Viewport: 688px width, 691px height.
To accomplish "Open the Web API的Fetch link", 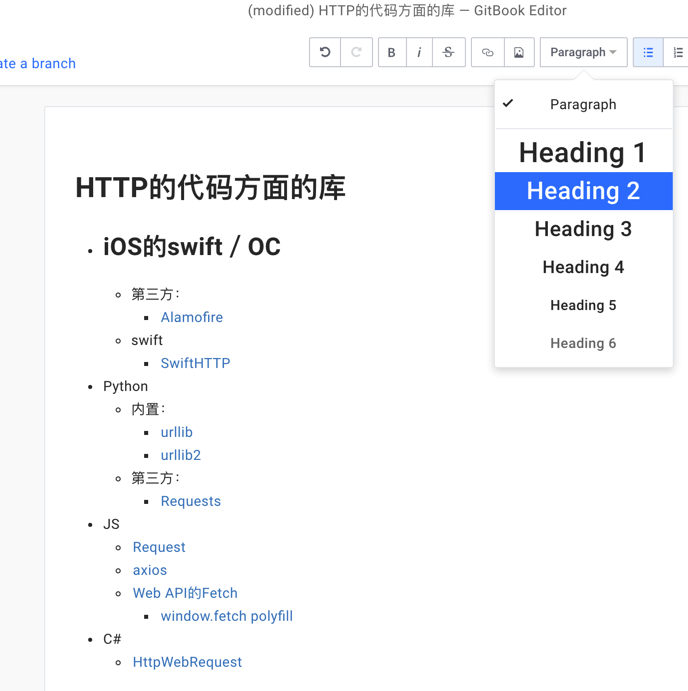I will pos(185,593).
